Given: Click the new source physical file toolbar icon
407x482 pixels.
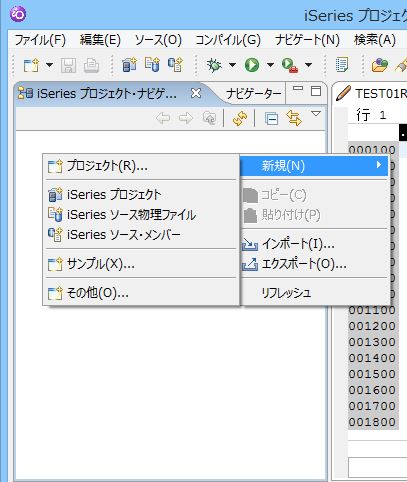Looking at the screenshot, I should (152, 65).
